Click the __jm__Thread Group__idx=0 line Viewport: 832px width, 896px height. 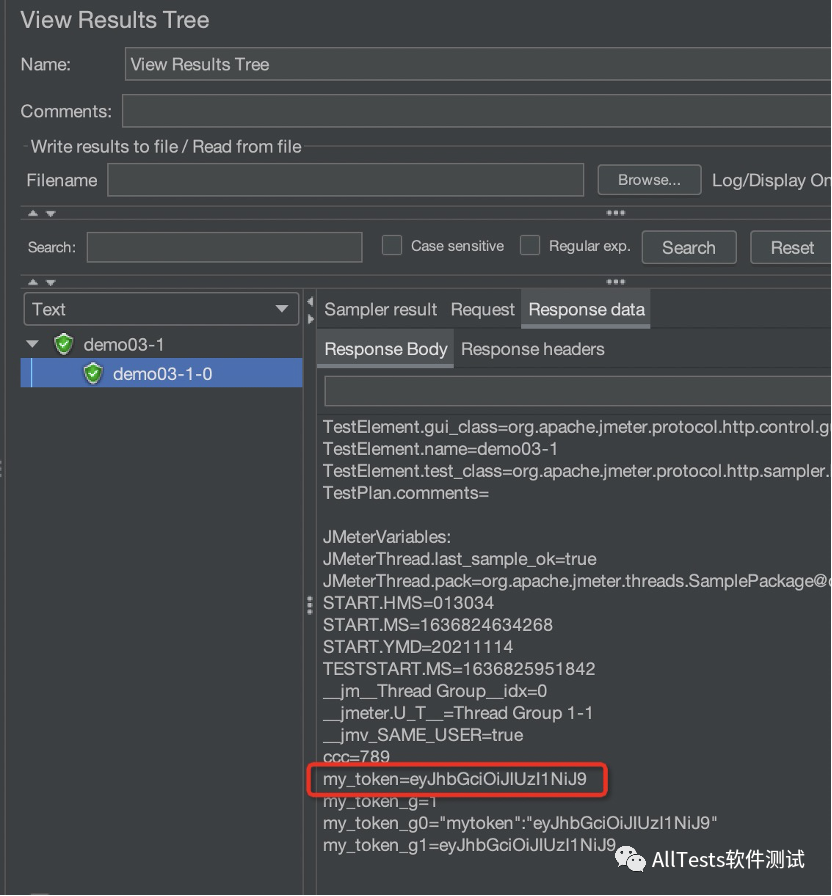[x=435, y=691]
